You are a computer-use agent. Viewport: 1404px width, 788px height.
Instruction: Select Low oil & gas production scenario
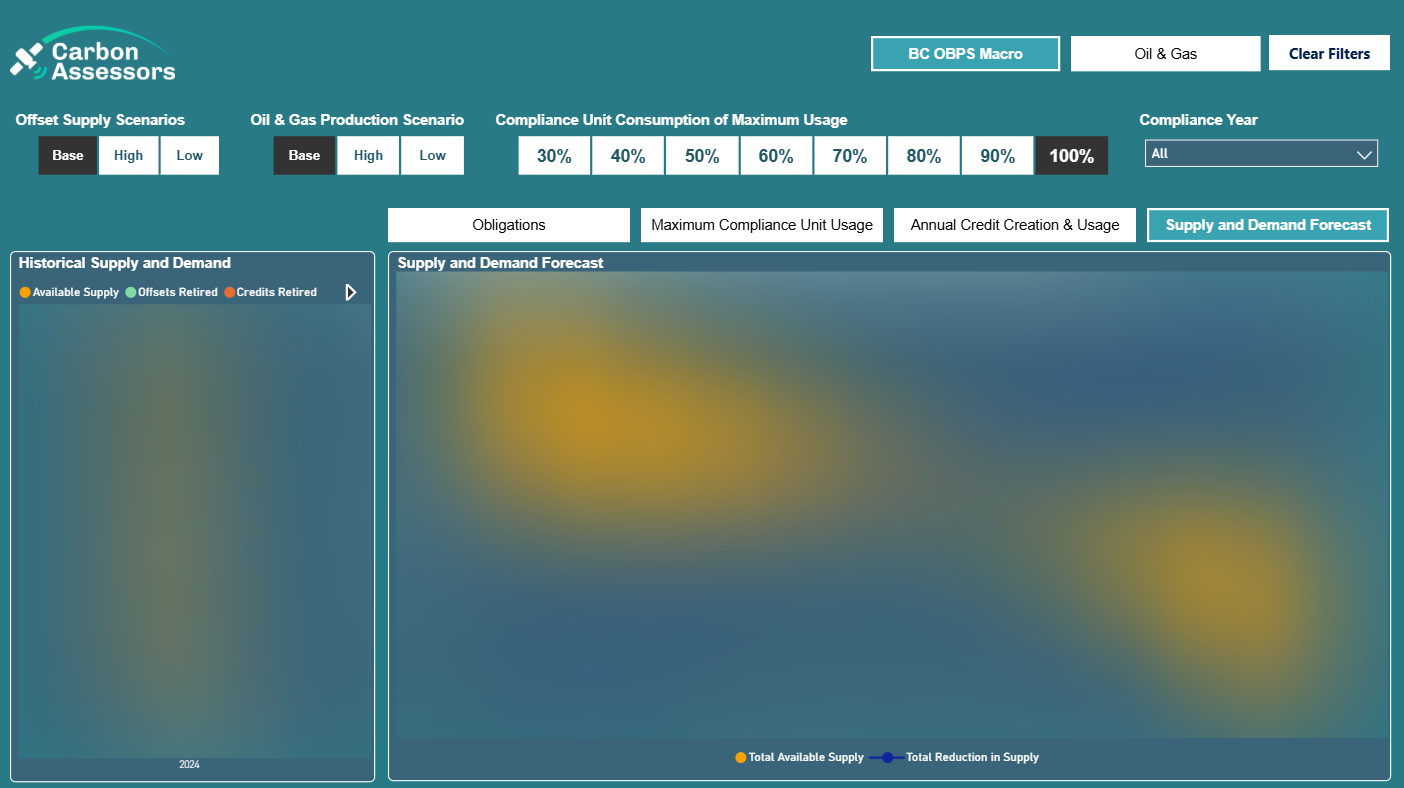[x=432, y=155]
